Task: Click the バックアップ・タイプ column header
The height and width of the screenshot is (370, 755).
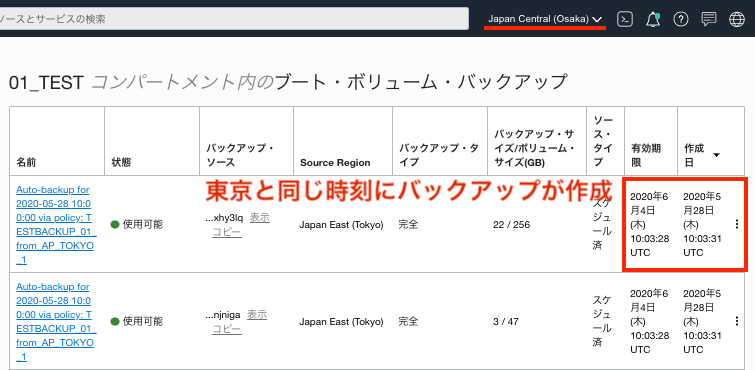Action: [x=439, y=155]
